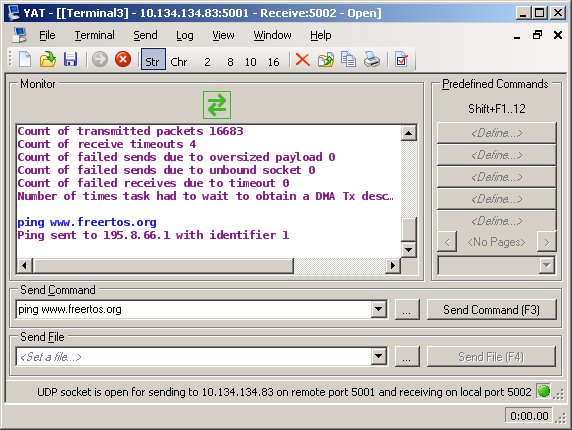The width and height of the screenshot is (572, 430).
Task: Clear the monitor with red cross icon
Action: click(302, 59)
